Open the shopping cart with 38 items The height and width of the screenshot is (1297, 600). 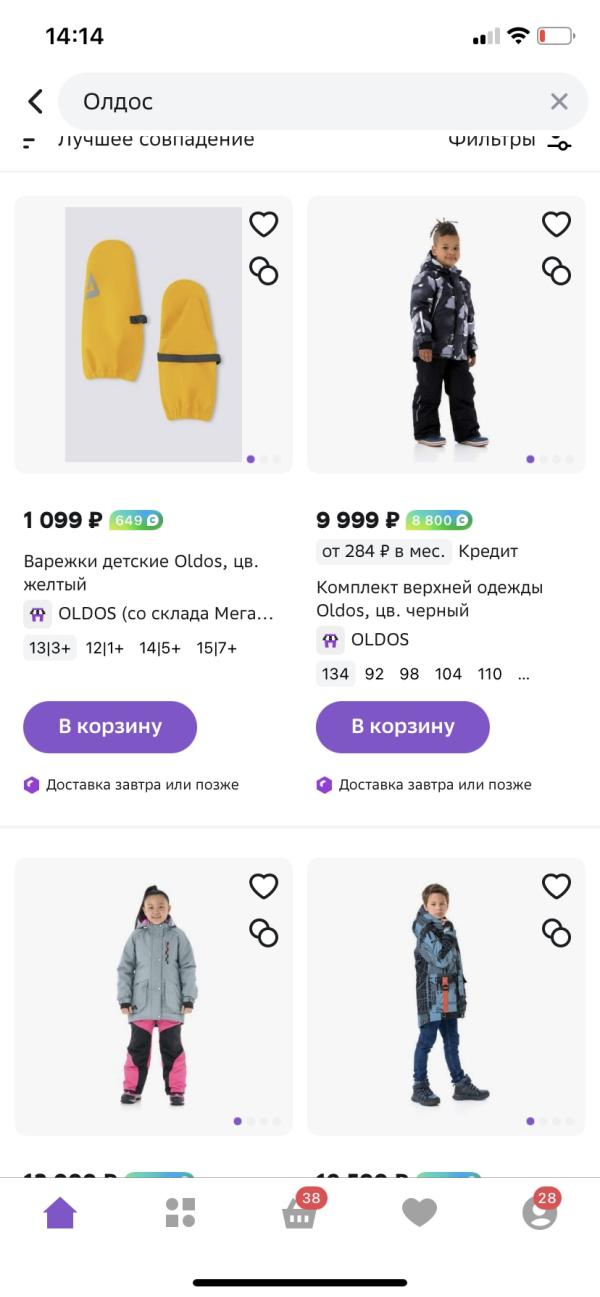pos(299,1213)
